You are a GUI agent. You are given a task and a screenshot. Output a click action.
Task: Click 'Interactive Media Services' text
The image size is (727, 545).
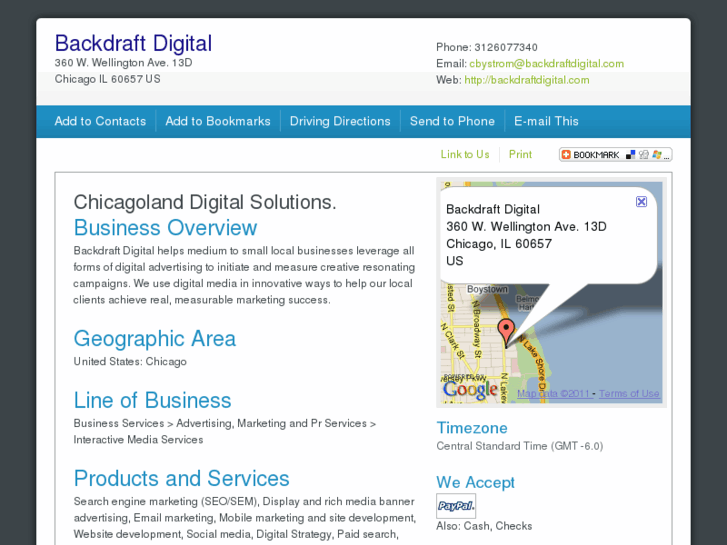coord(138,440)
